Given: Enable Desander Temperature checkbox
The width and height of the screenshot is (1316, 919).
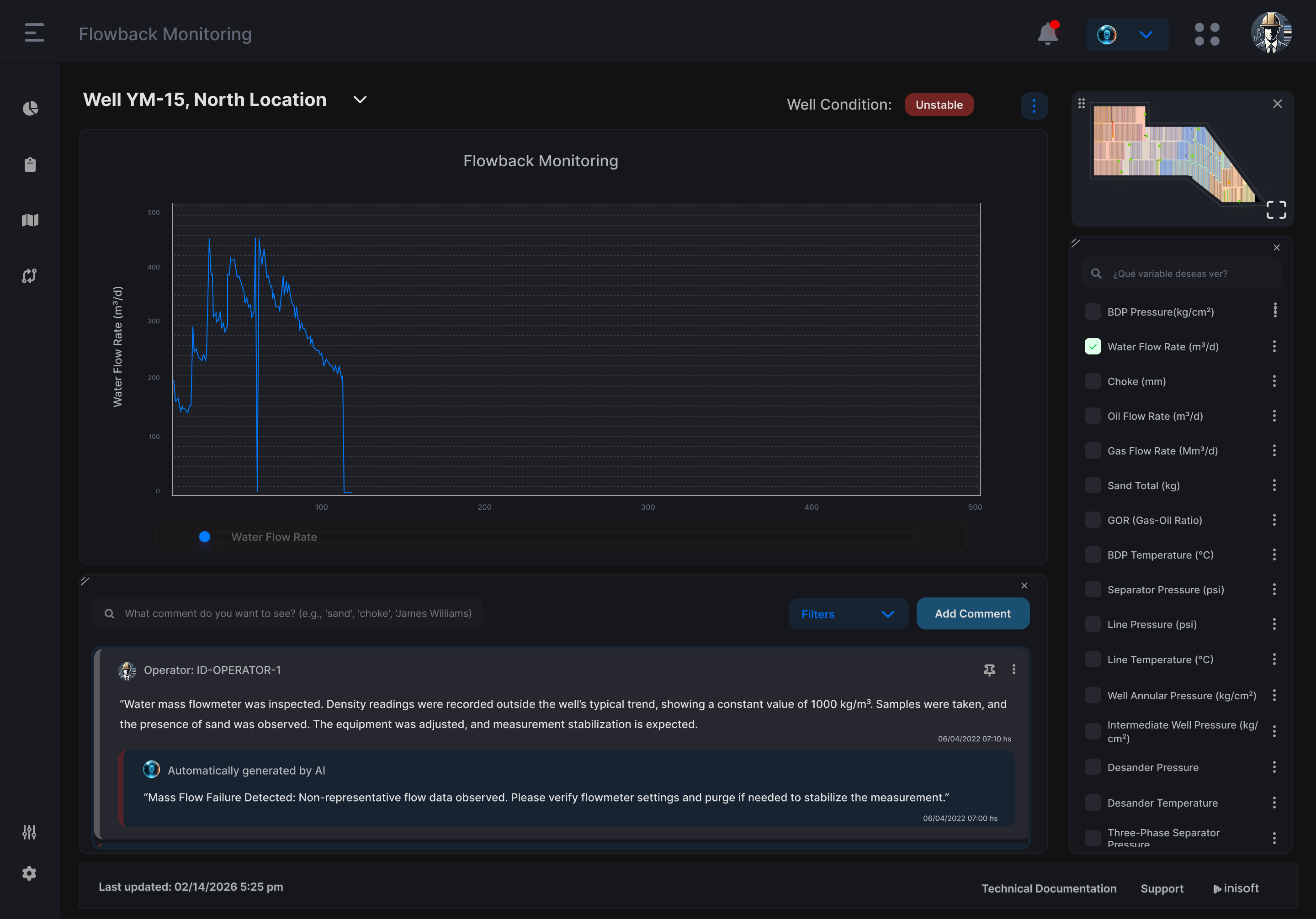Looking at the screenshot, I should 1093,803.
